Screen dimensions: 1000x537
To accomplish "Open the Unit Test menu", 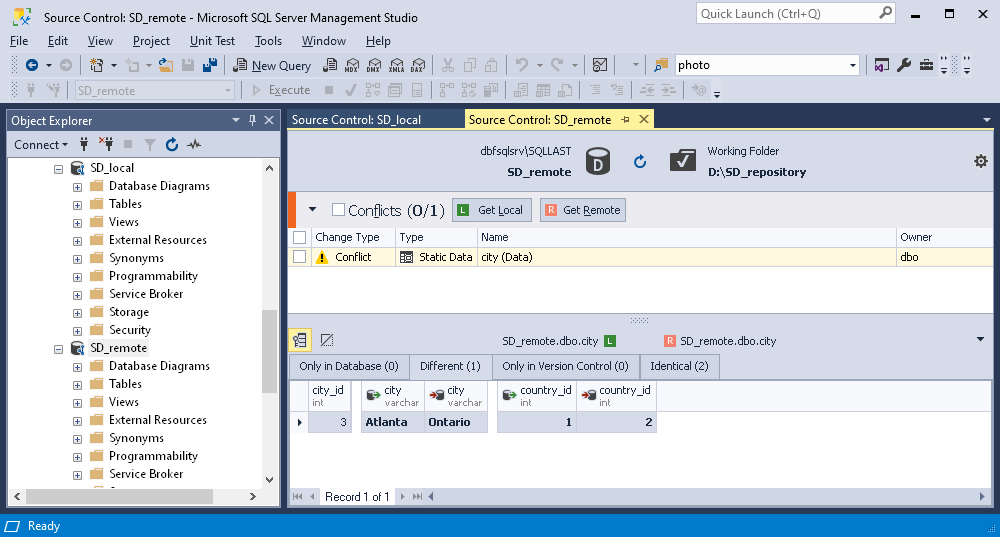I will [x=212, y=41].
